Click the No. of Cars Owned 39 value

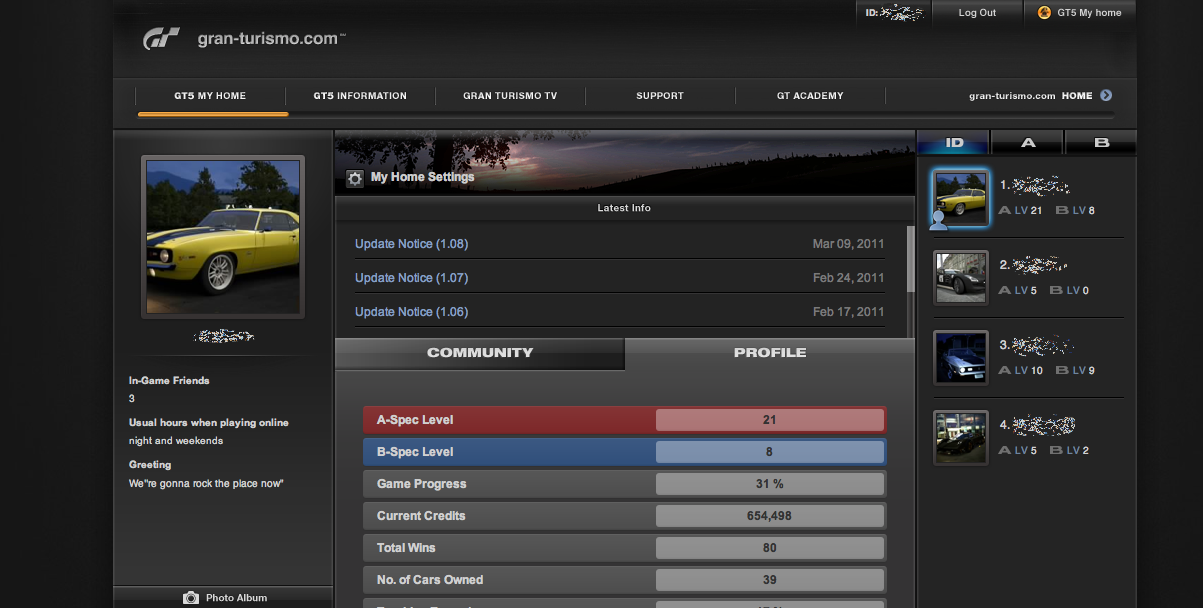(x=770, y=580)
